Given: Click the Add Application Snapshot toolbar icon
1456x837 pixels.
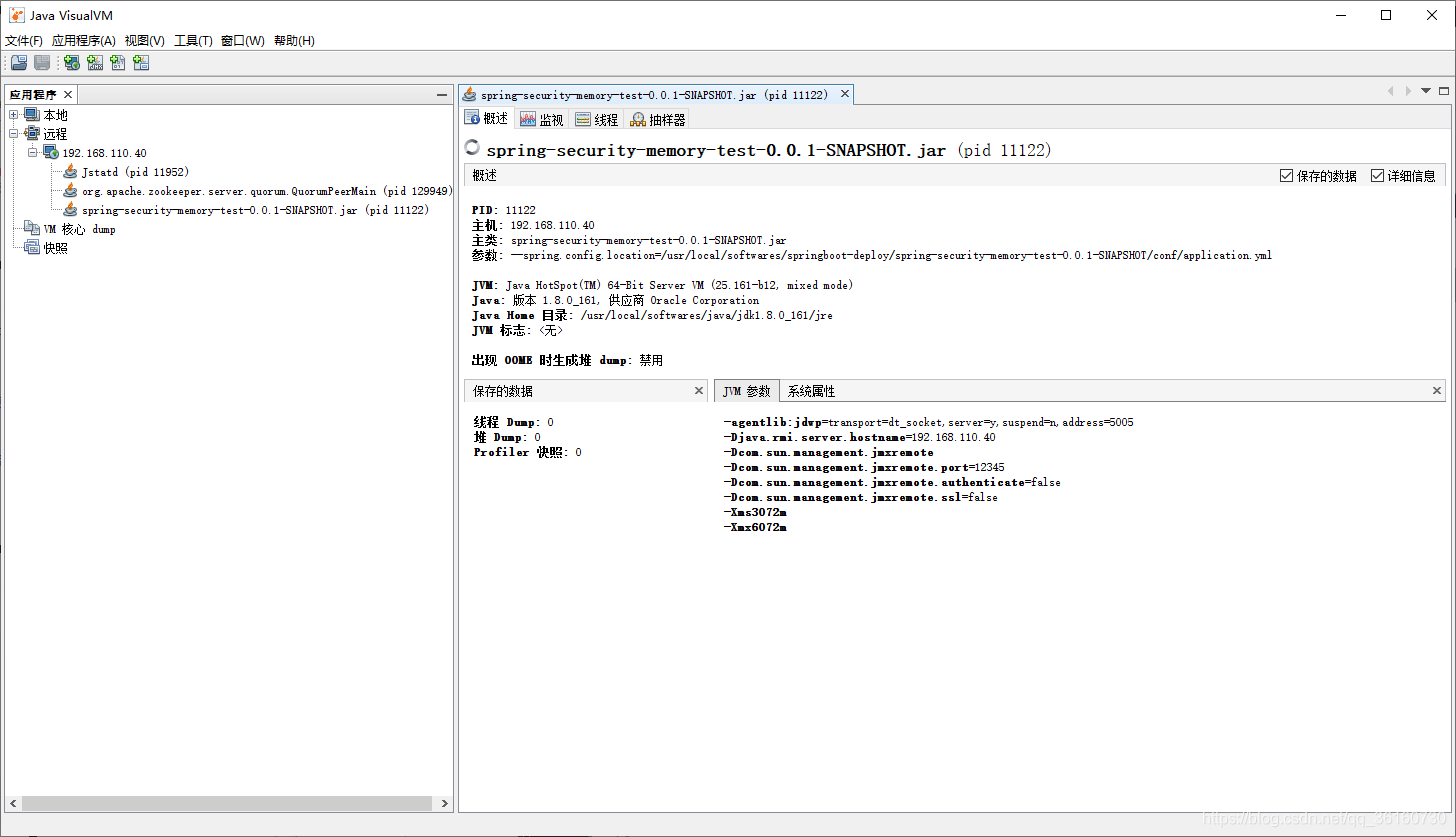Looking at the screenshot, I should [141, 63].
